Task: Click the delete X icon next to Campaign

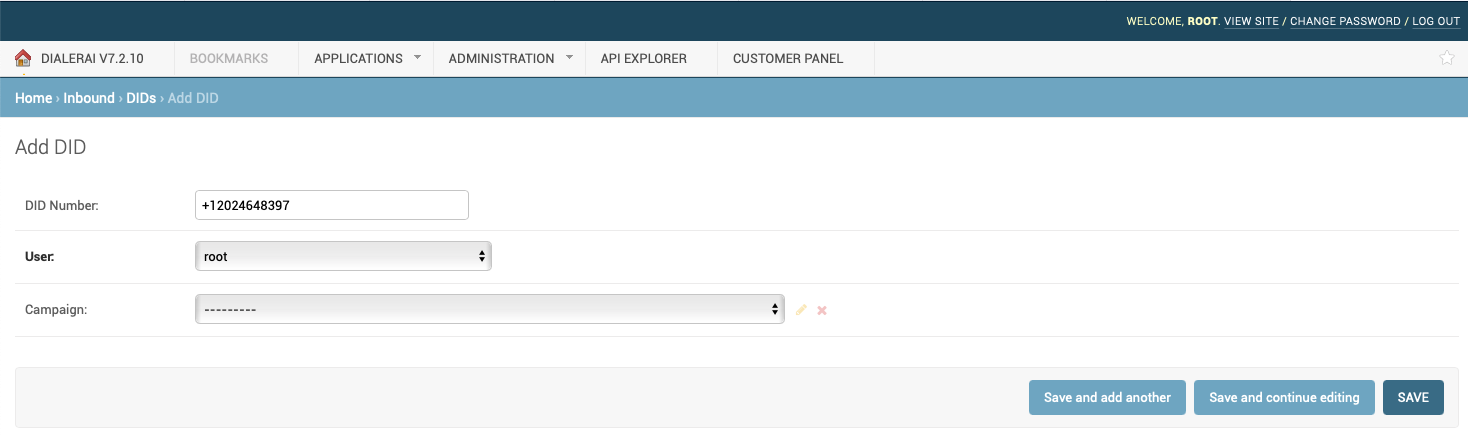Action: point(822,310)
